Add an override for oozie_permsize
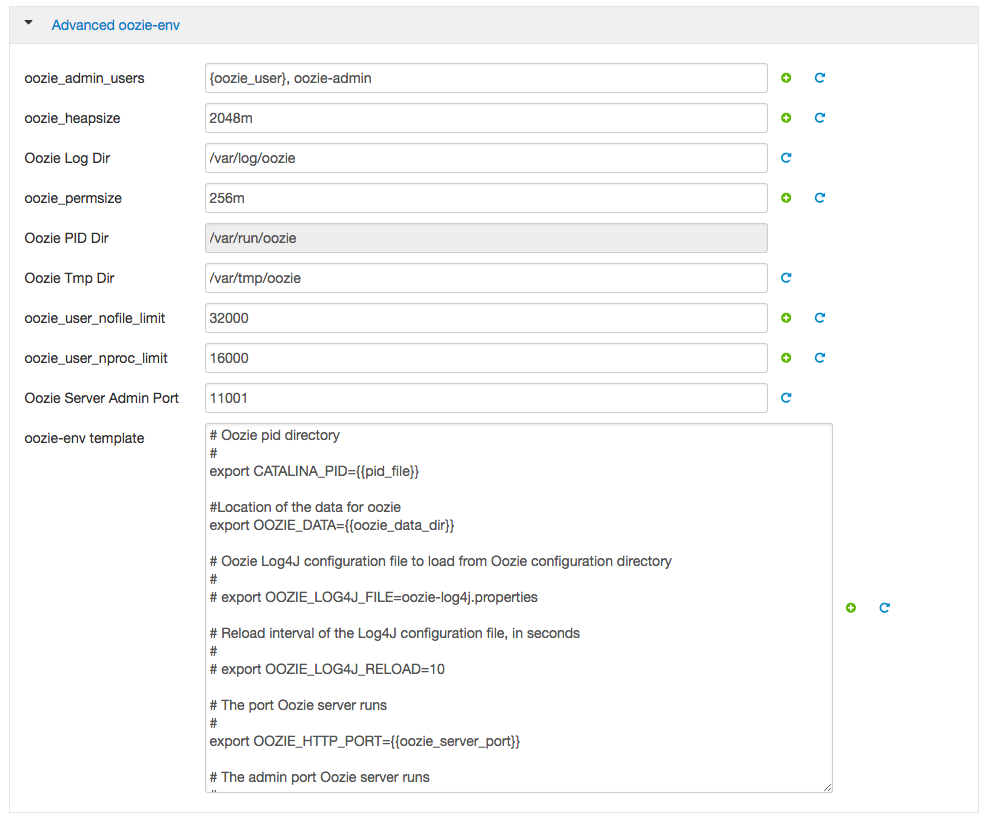The image size is (998, 821). (786, 198)
